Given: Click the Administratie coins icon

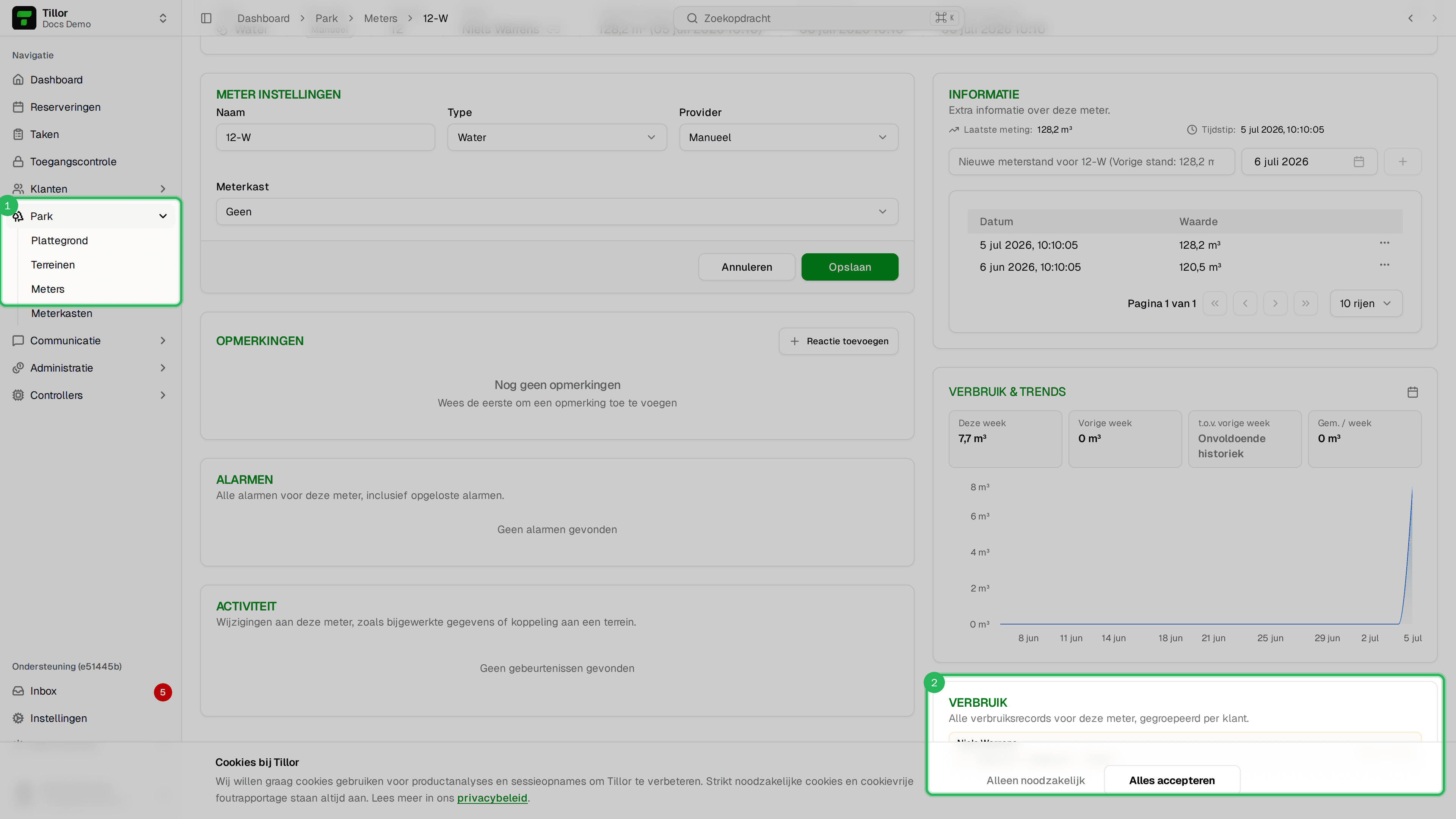Looking at the screenshot, I should 18,368.
